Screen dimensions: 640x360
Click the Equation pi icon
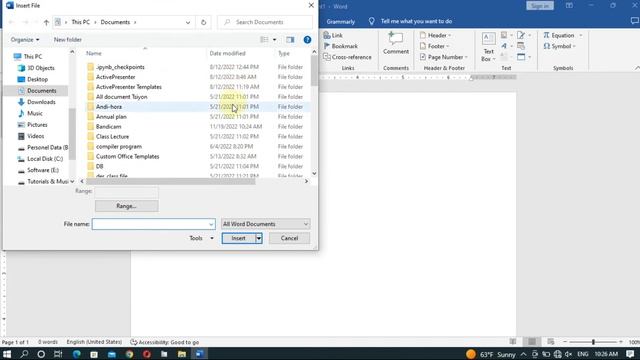coord(546,36)
